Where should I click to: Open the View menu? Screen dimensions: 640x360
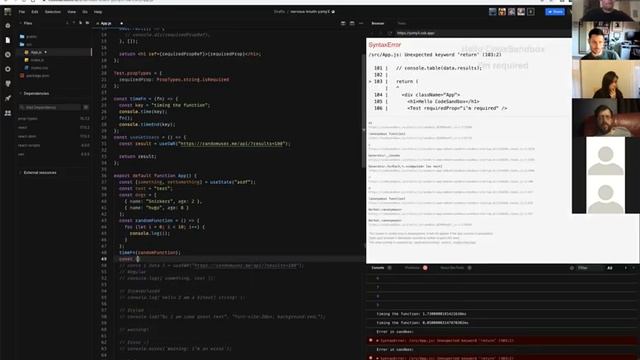pos(71,12)
